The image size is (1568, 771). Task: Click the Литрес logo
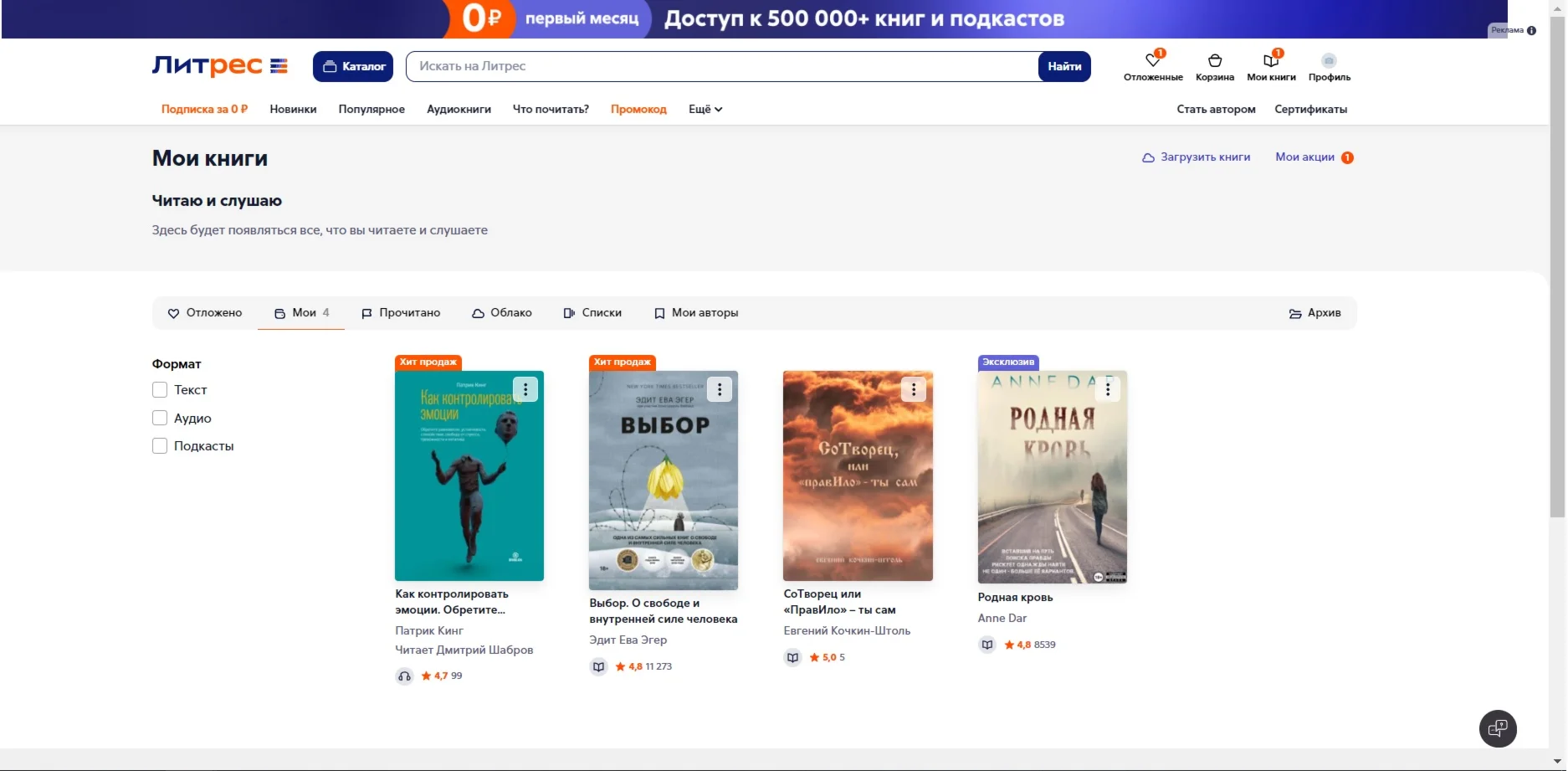pos(220,65)
